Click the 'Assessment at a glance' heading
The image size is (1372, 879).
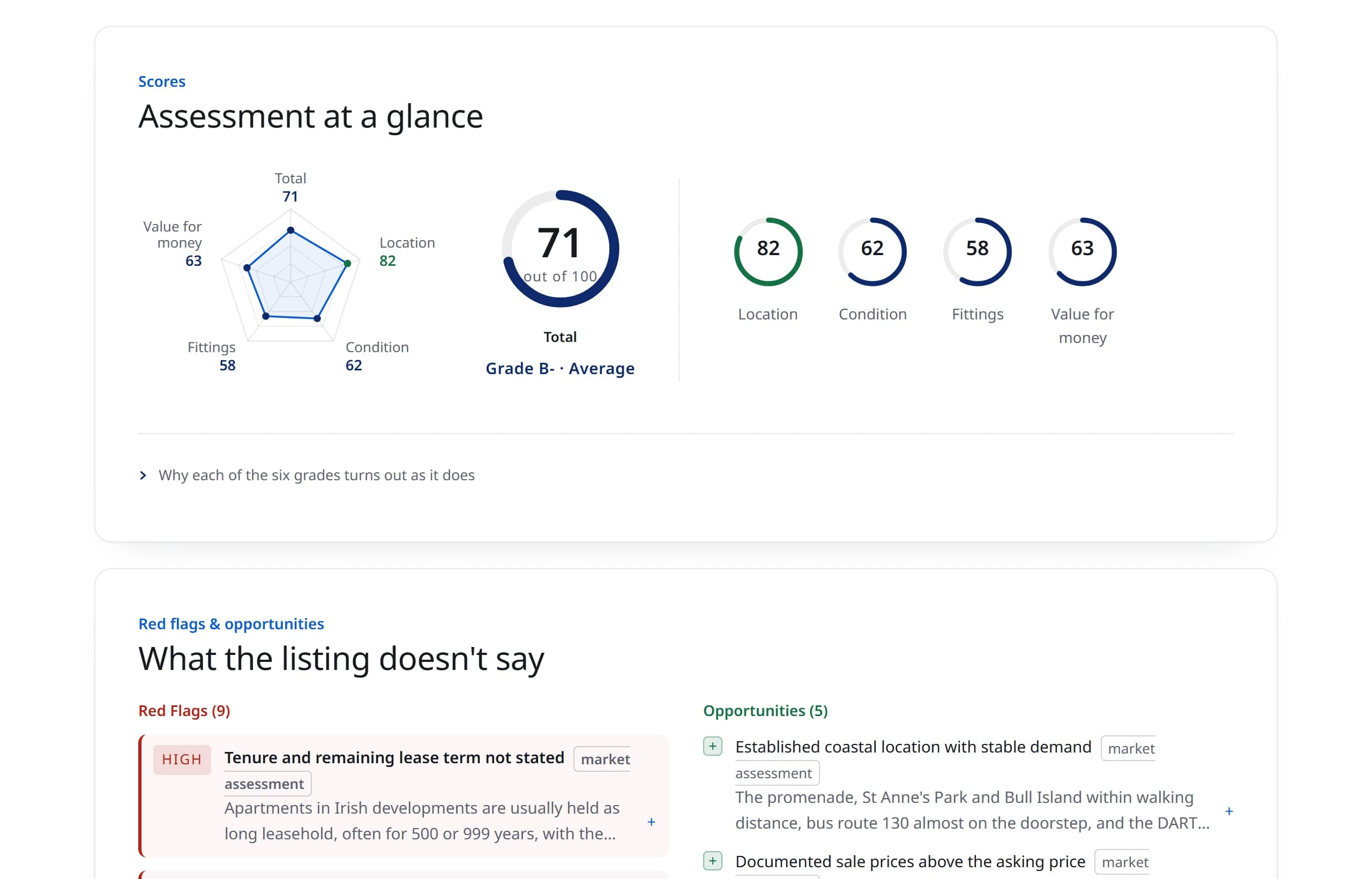(x=311, y=116)
